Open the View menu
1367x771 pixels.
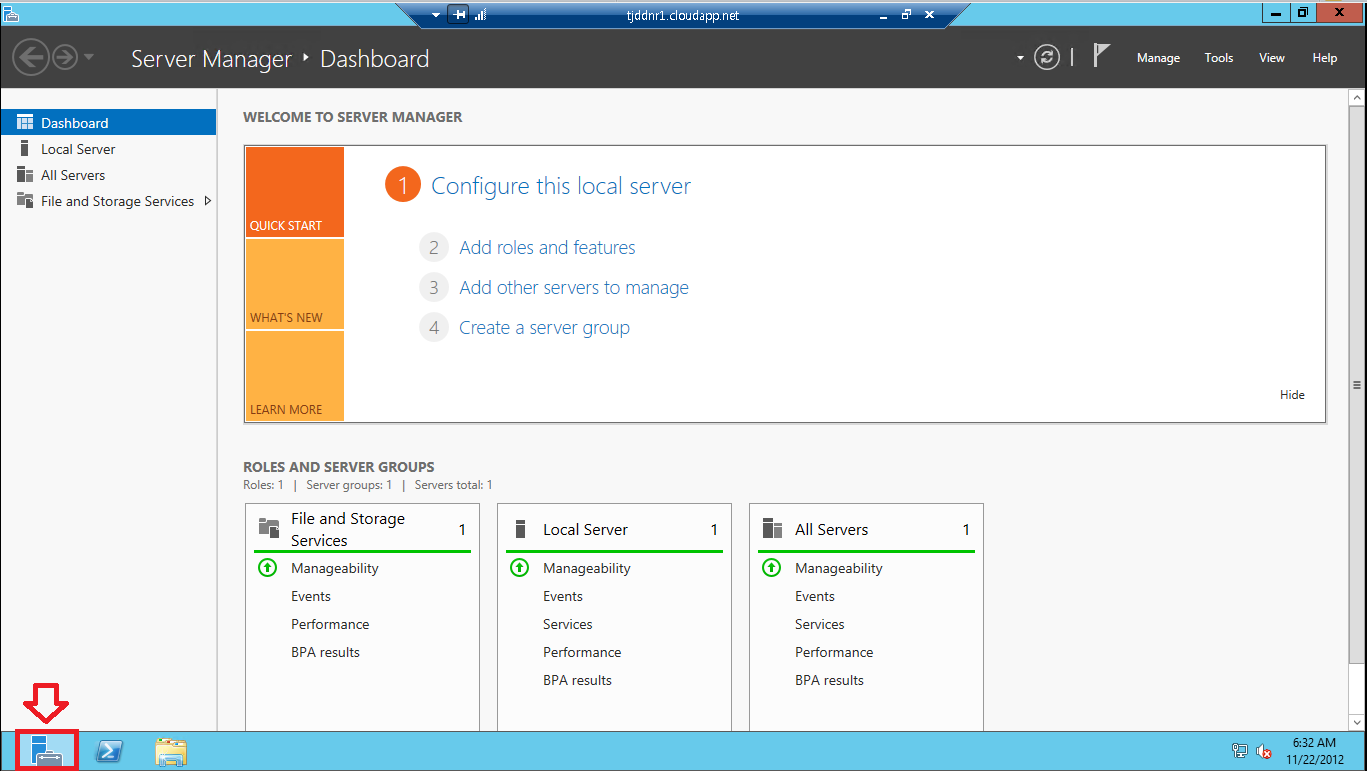tap(1272, 58)
